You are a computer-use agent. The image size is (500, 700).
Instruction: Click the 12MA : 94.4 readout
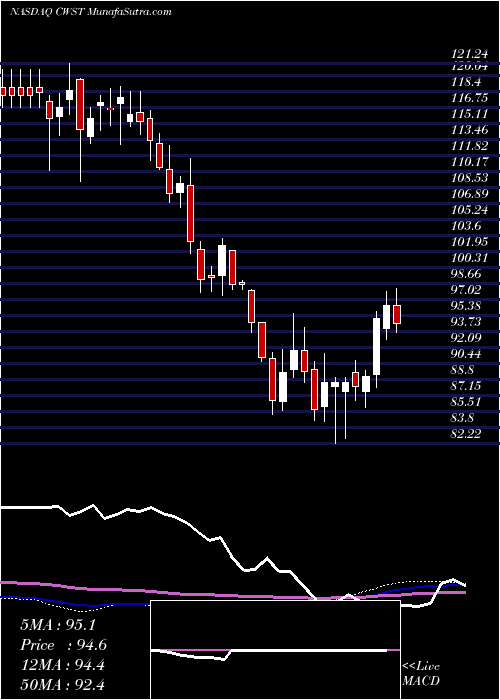click(x=62, y=665)
